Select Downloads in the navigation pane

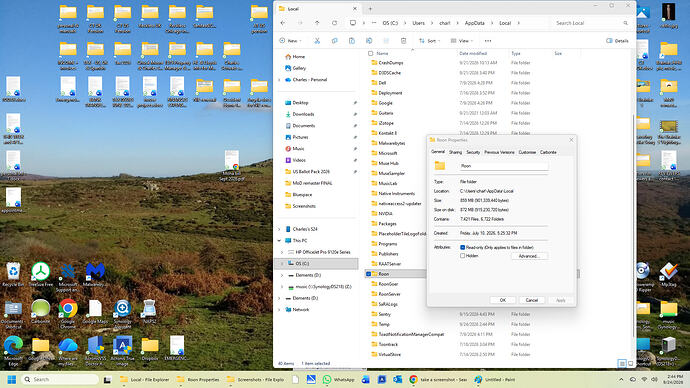(x=303, y=114)
